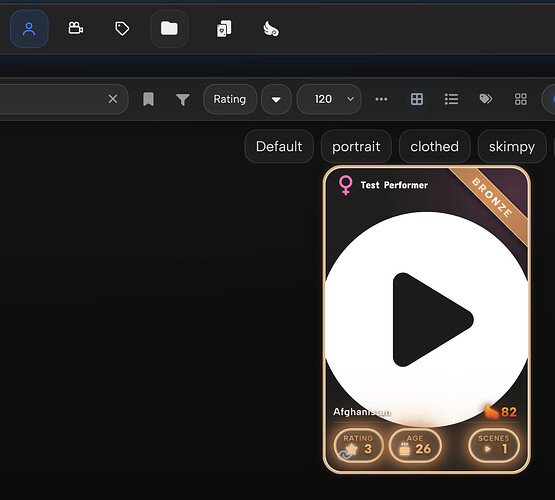
Task: Open the folder icon in top navbar
Action: pos(169,28)
